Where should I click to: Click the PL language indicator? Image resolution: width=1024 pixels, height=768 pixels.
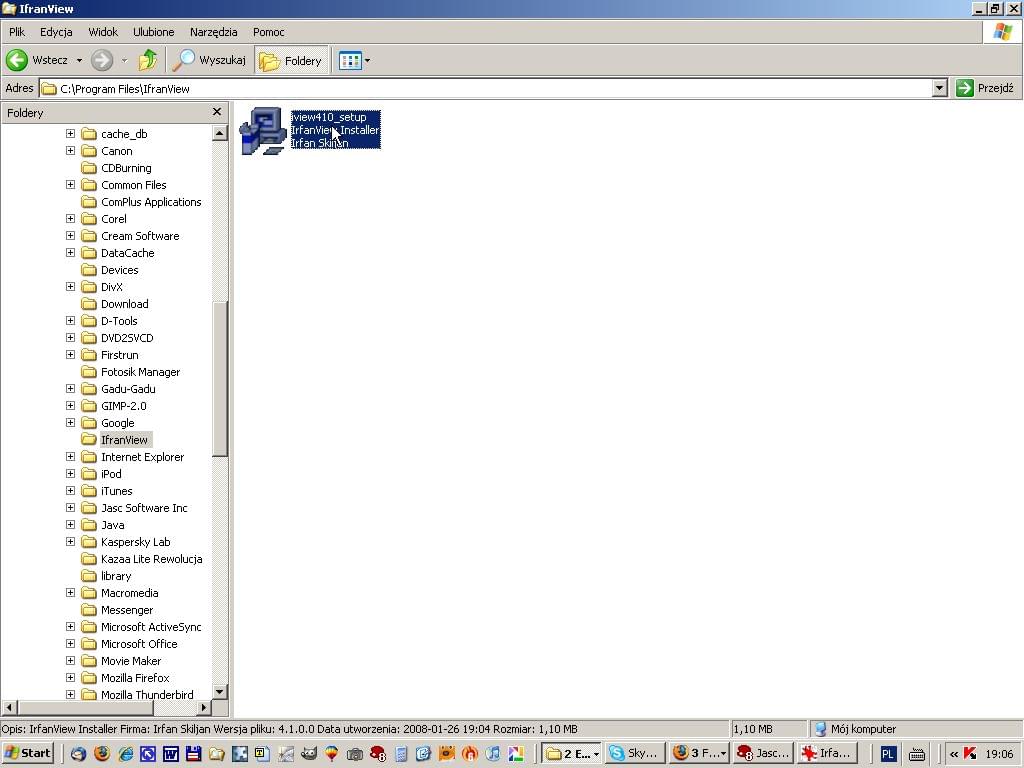pos(887,754)
